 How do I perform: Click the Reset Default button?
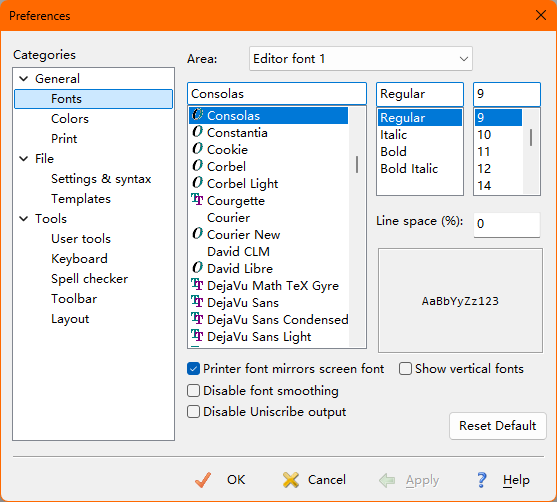pos(498,426)
